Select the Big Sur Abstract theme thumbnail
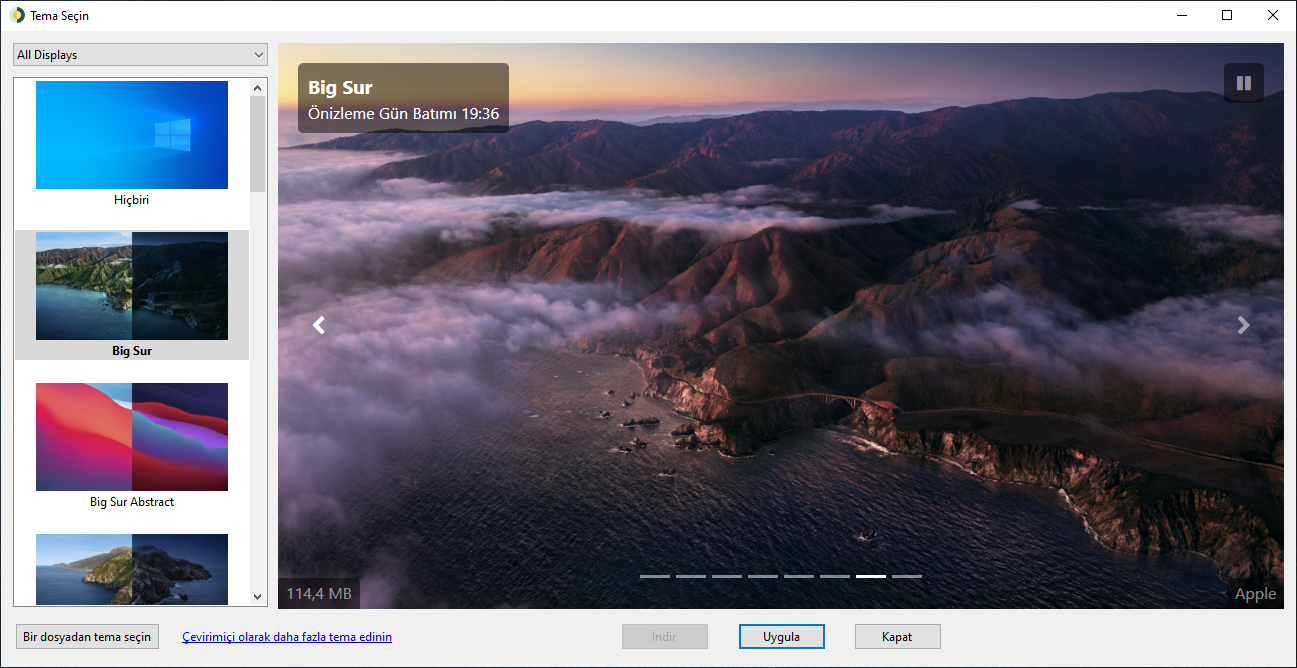1297x668 pixels. (132, 437)
